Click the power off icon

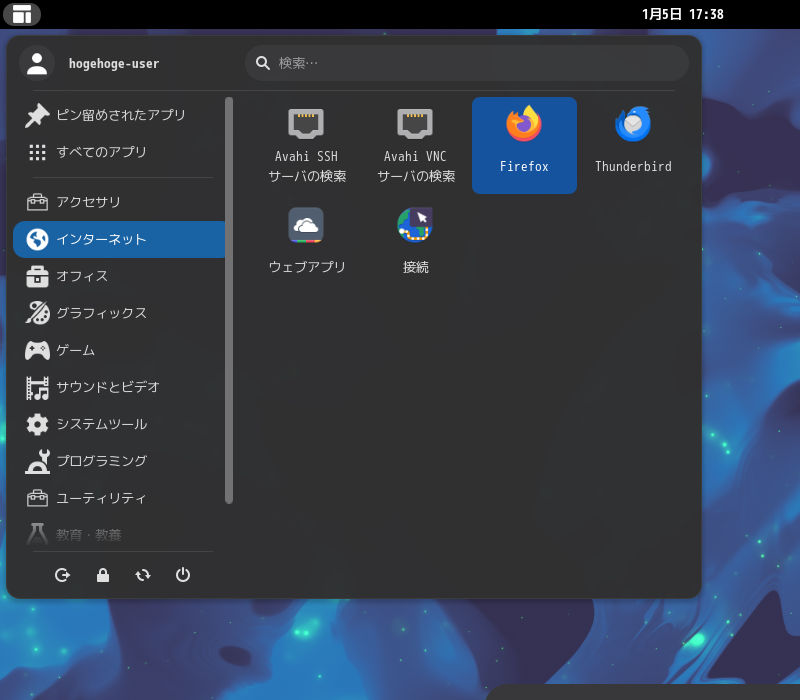tap(183, 575)
